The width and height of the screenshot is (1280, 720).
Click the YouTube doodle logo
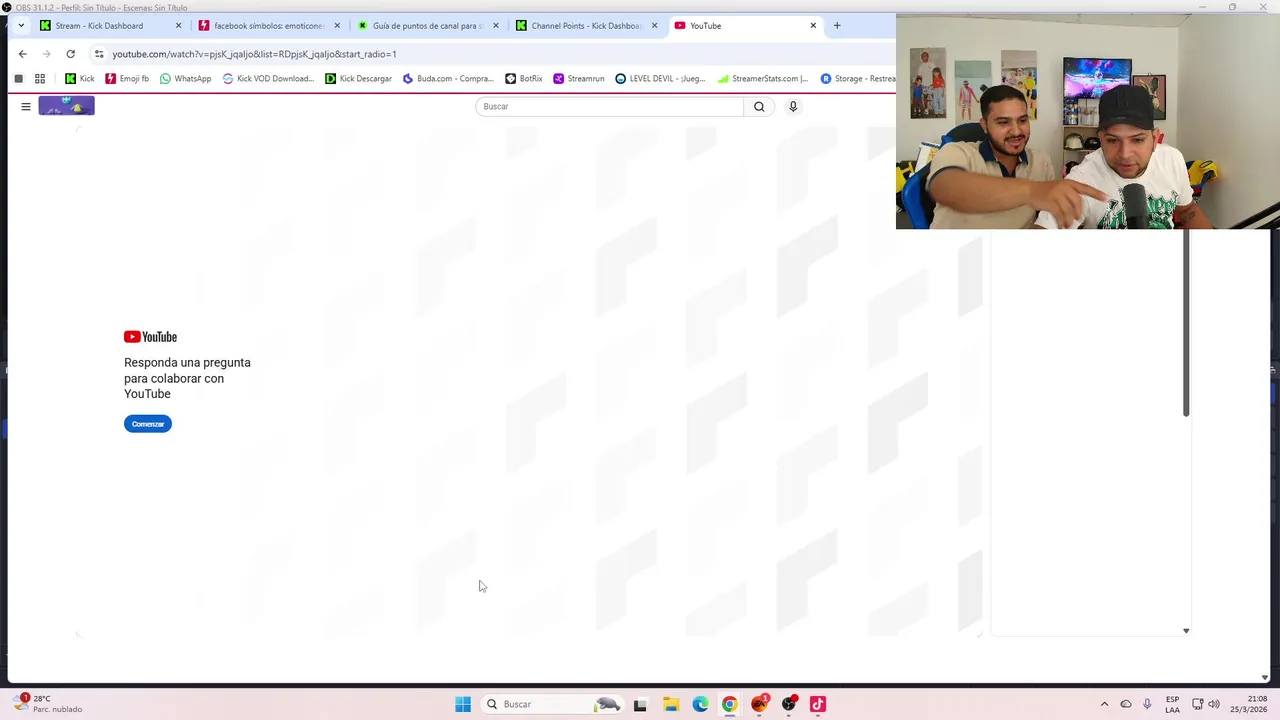(66, 106)
